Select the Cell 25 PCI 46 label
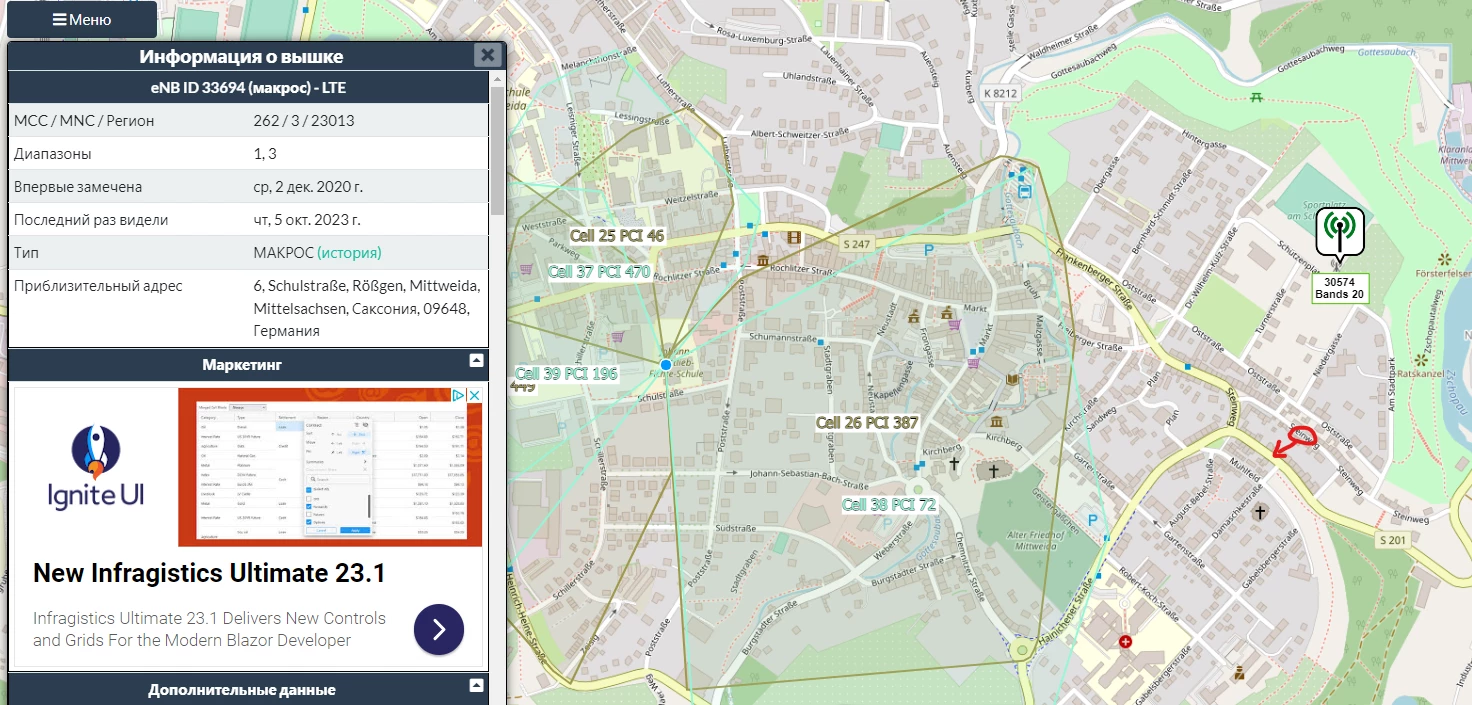 coord(617,236)
